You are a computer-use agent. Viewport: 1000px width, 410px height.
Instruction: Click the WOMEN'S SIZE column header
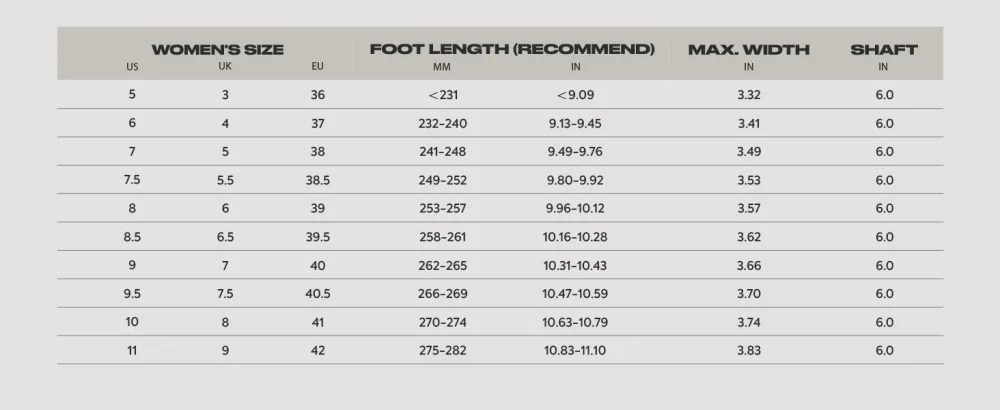click(217, 50)
